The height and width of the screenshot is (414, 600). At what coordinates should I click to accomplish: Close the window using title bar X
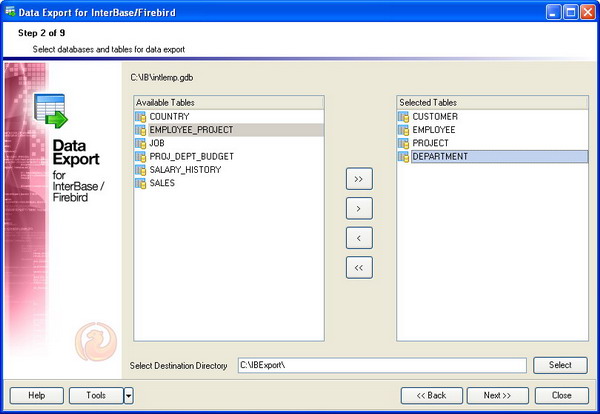pyautogui.click(x=588, y=12)
